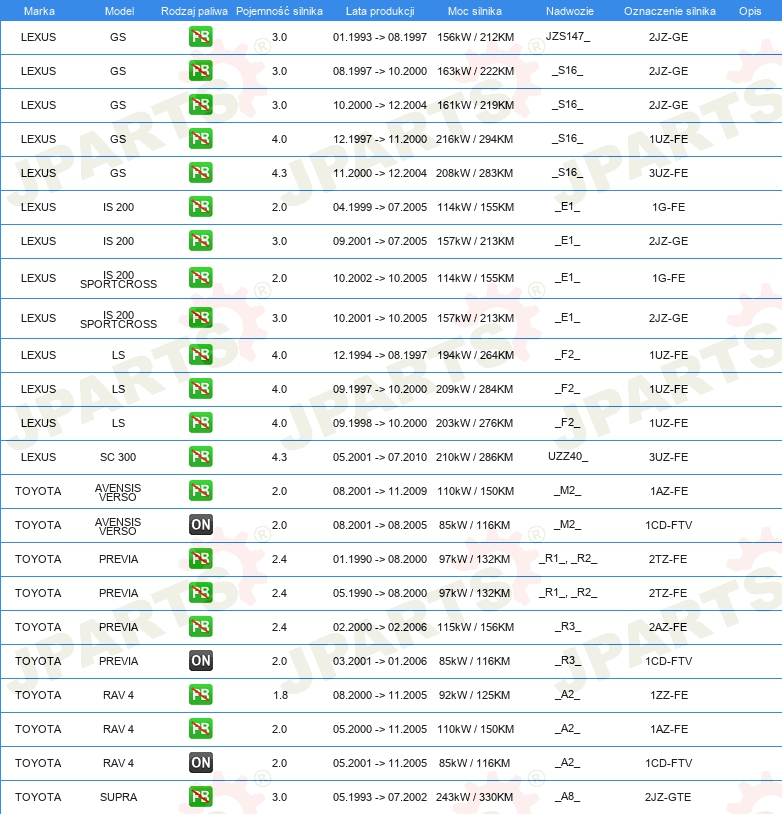This screenshot has width=782, height=814.
Task: Select production dates 02.2000 -> 02.2006
Action: pos(380,627)
